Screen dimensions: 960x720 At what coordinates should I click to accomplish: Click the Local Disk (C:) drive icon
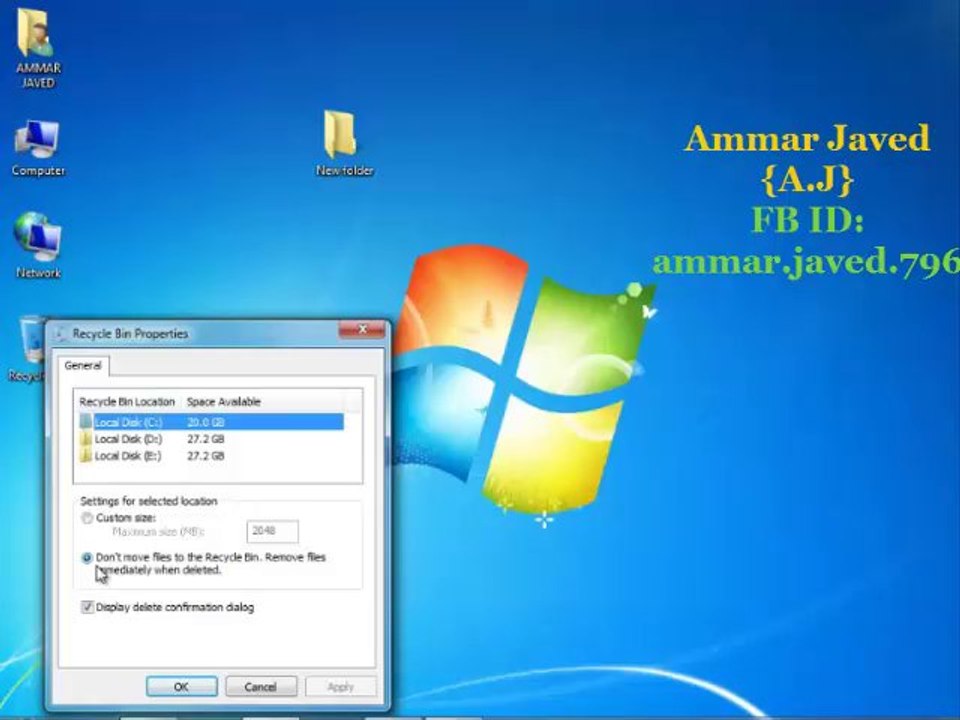point(86,422)
